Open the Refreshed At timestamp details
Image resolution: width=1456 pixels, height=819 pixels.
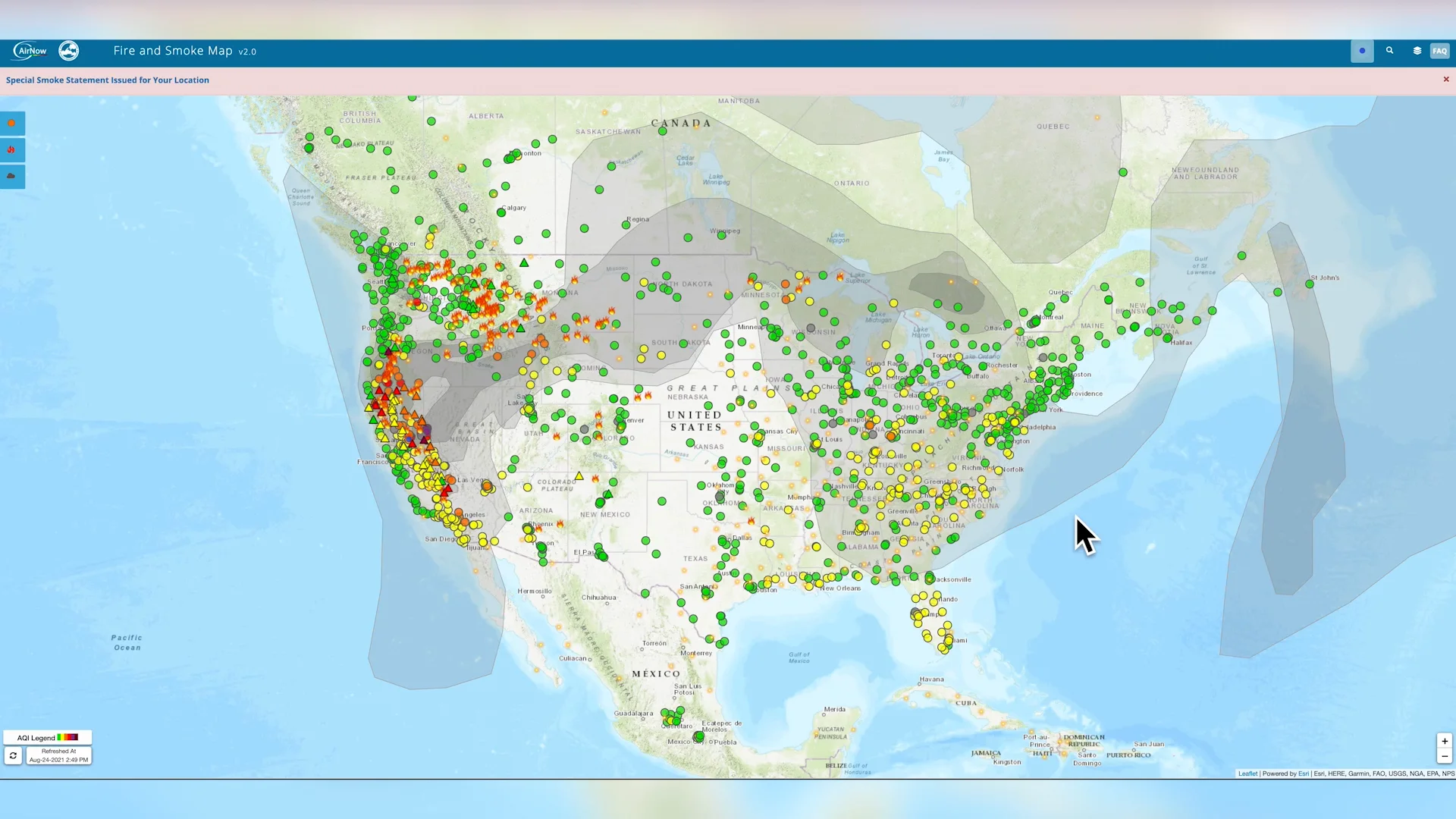pos(58,755)
